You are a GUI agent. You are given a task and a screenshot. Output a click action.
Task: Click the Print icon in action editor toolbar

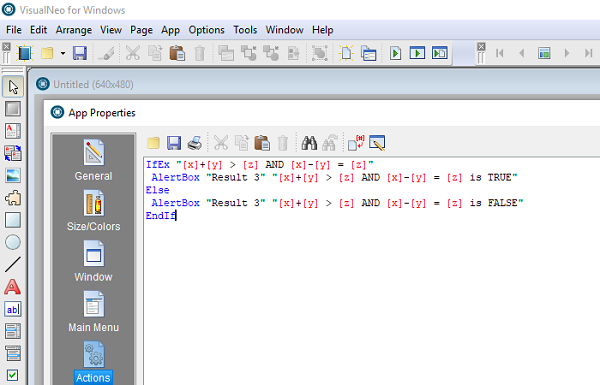coord(194,143)
